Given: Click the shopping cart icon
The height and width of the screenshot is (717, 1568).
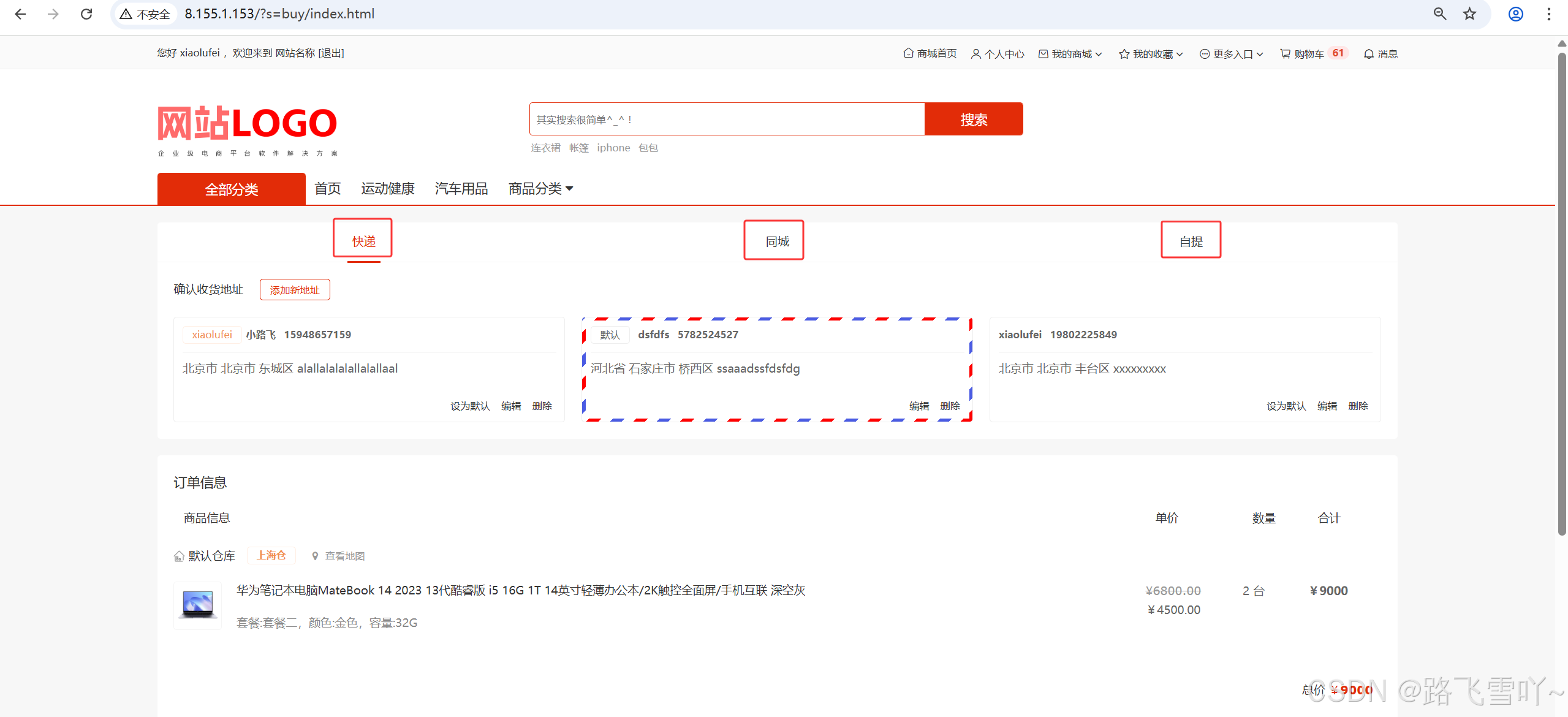Looking at the screenshot, I should 1285,54.
